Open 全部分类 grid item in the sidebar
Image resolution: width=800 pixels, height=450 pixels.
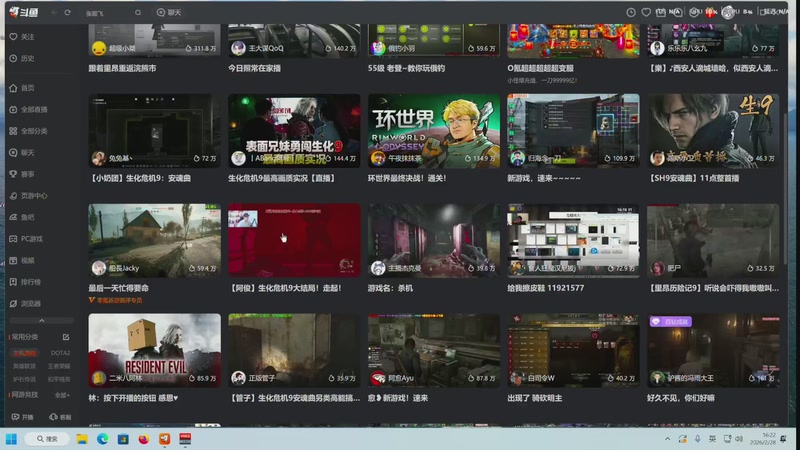coord(29,131)
